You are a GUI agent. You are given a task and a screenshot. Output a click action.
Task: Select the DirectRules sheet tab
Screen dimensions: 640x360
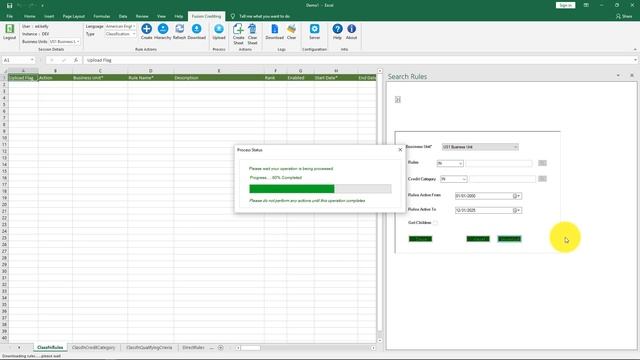coord(193,347)
